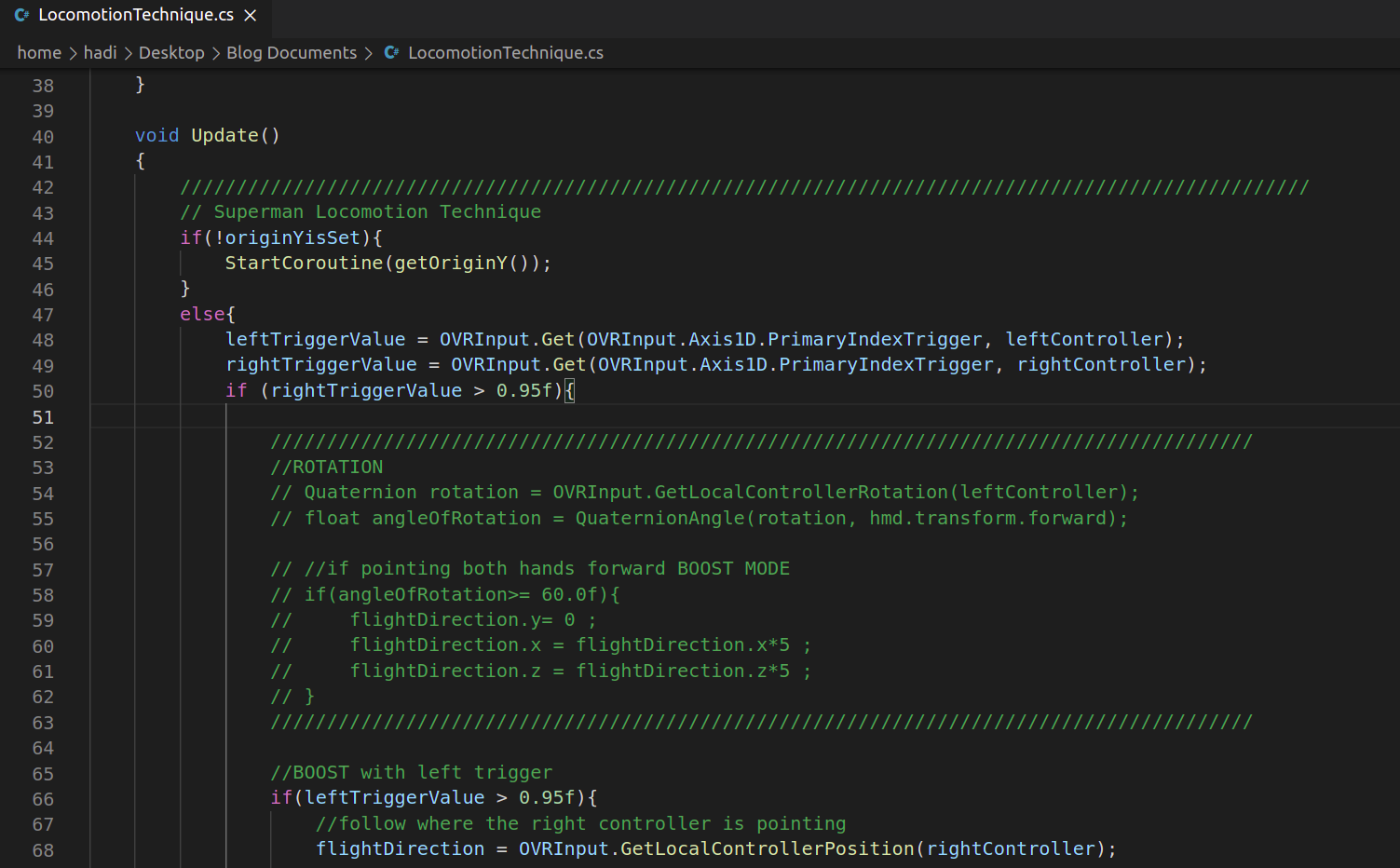Click line number 44 in gutter
This screenshot has height=868, width=1400.
click(x=43, y=238)
